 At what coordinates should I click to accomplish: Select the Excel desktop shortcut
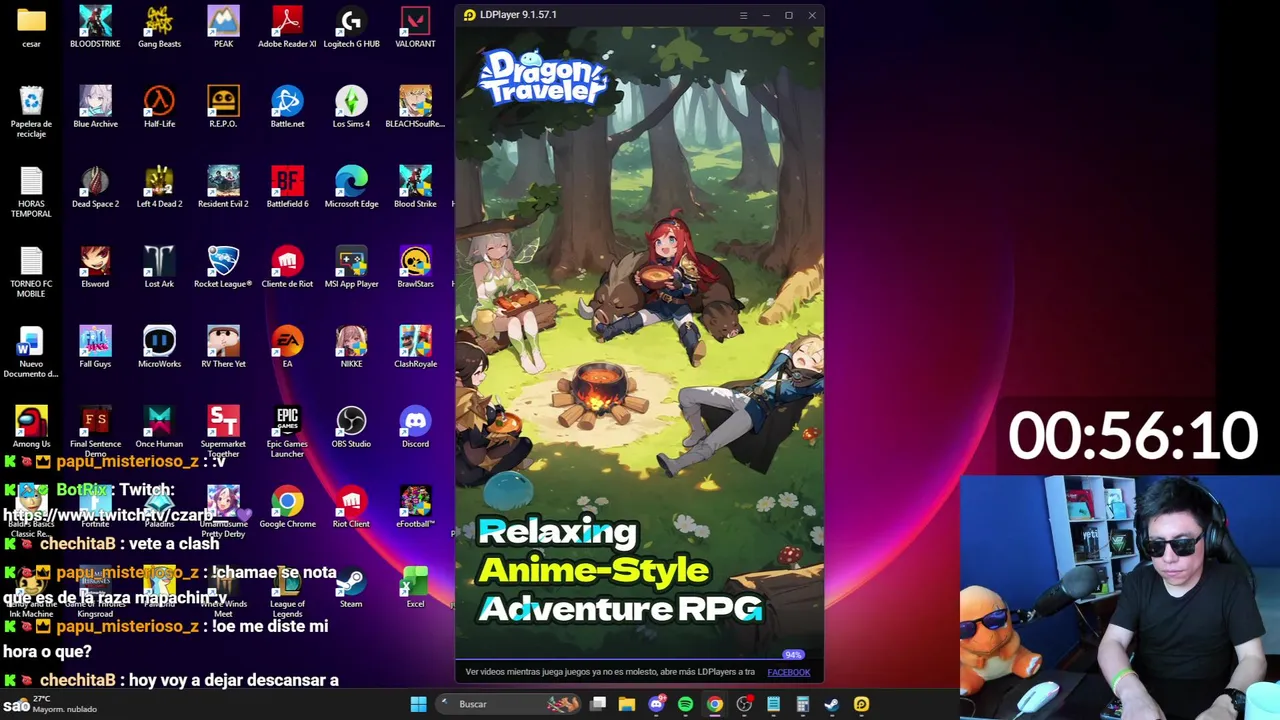point(415,587)
